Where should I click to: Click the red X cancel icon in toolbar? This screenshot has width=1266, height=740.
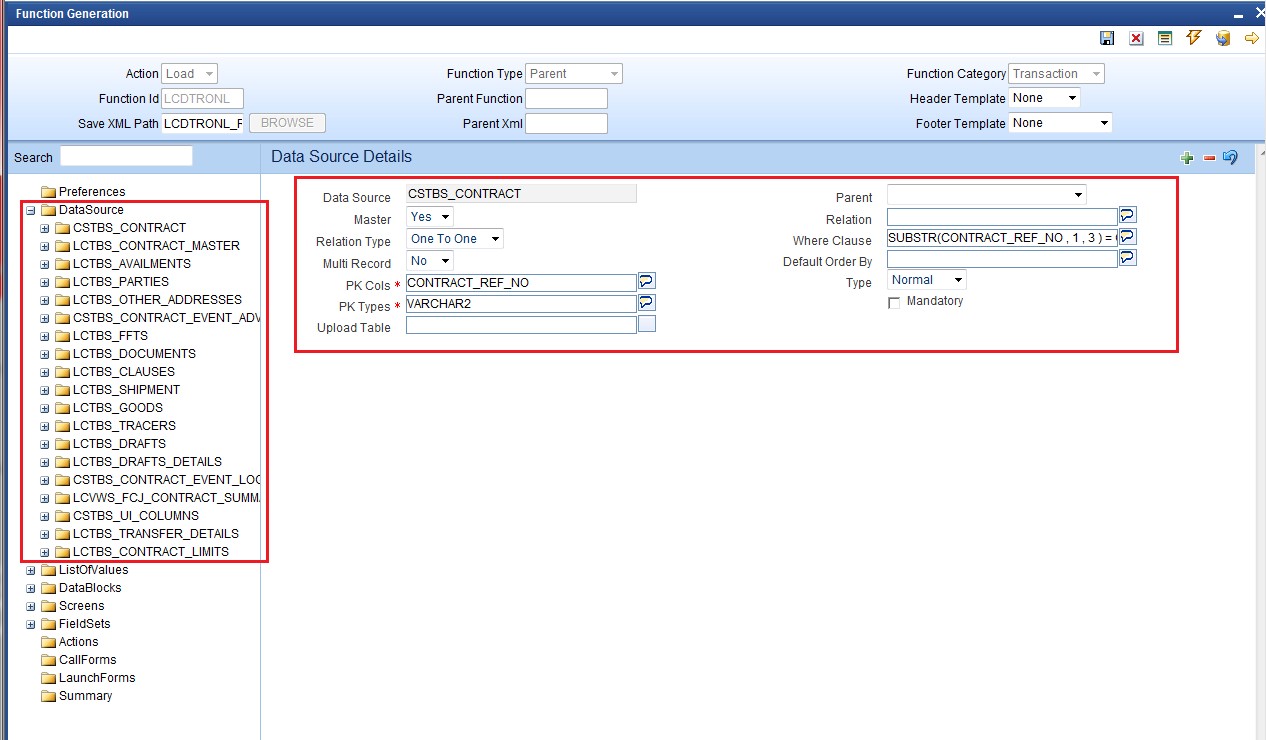point(1136,38)
